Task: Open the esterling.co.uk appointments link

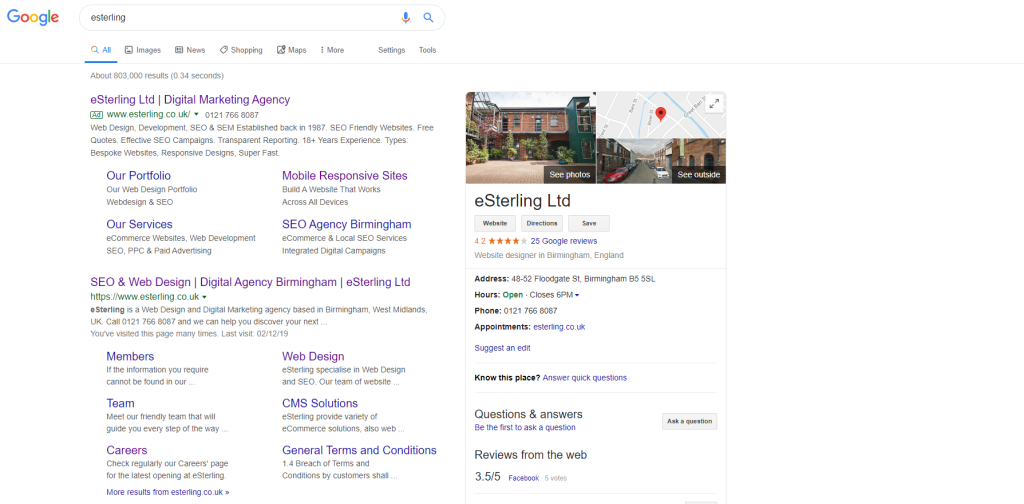Action: point(559,327)
